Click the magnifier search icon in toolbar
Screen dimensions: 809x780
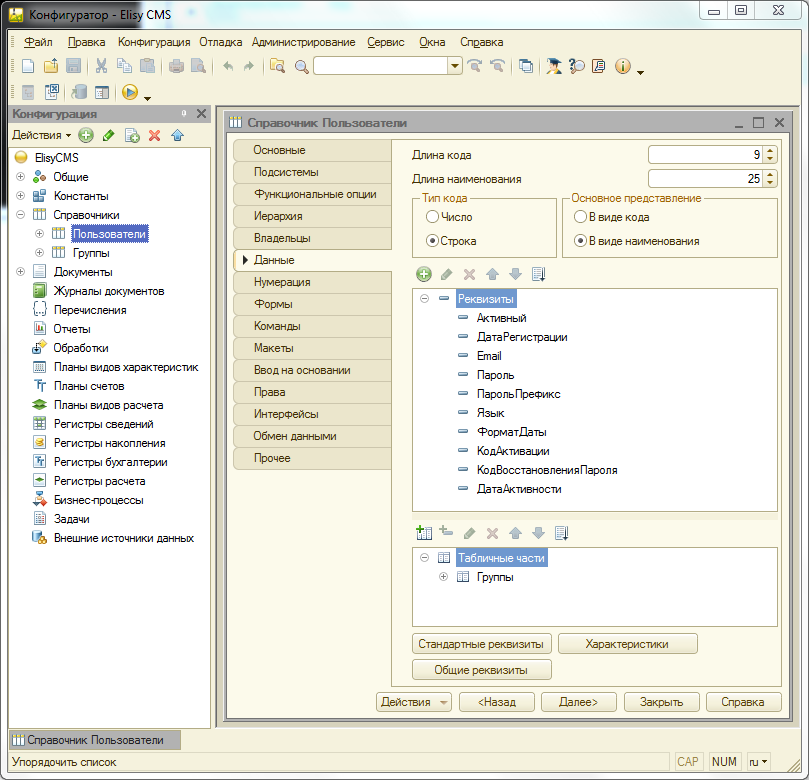pyautogui.click(x=301, y=66)
